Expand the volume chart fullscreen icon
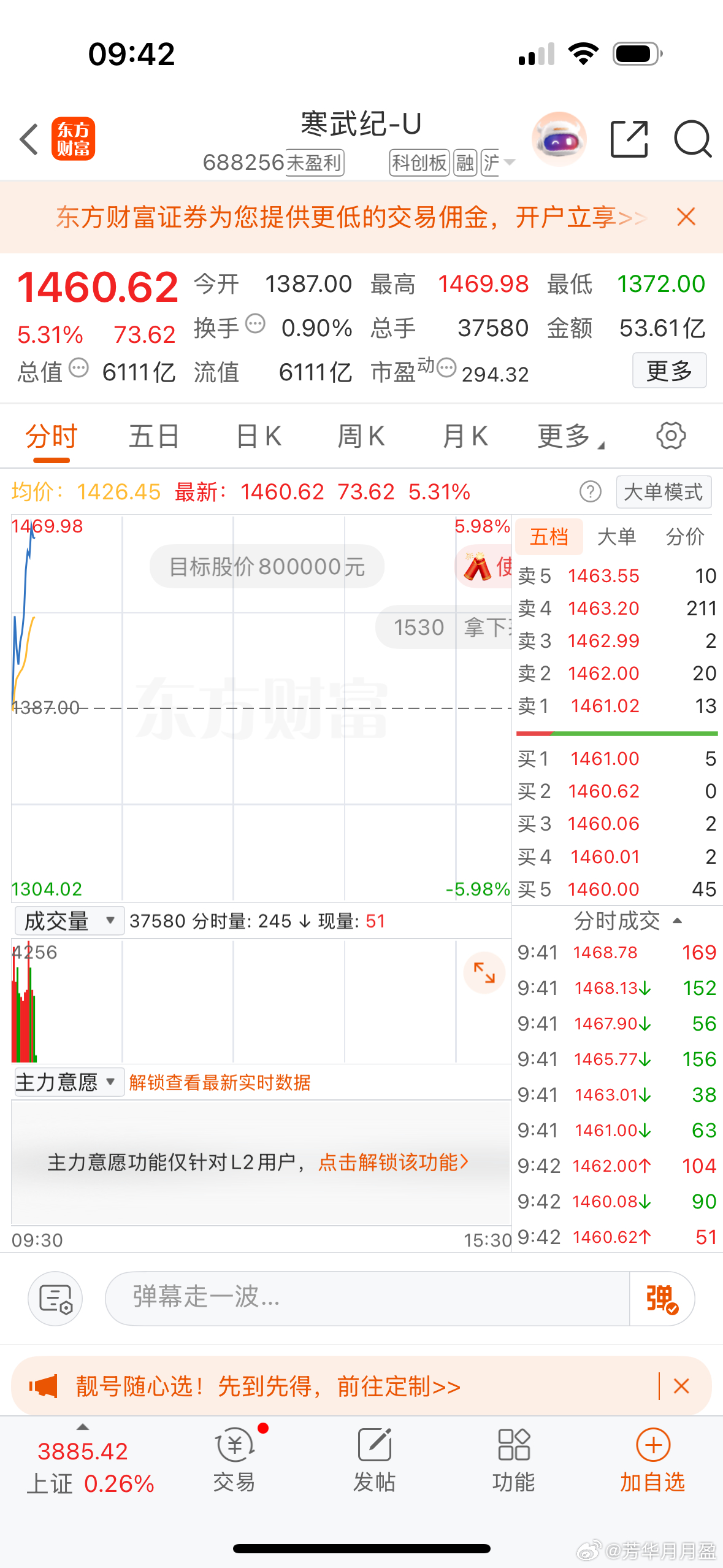 pos(484,973)
